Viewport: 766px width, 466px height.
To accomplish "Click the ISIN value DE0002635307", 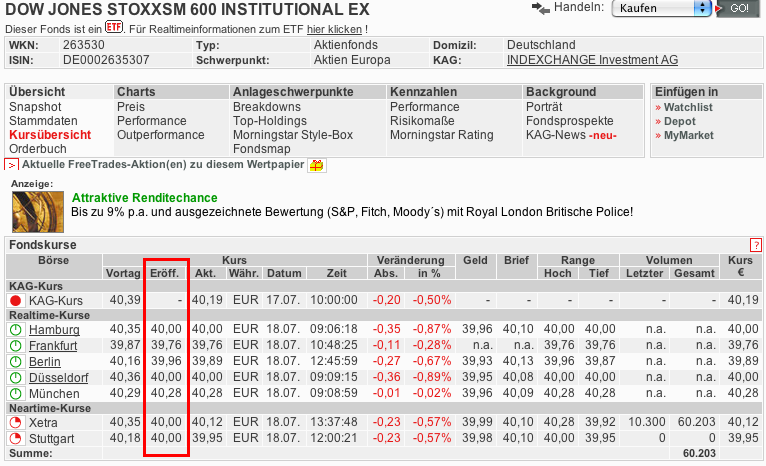I will point(106,60).
